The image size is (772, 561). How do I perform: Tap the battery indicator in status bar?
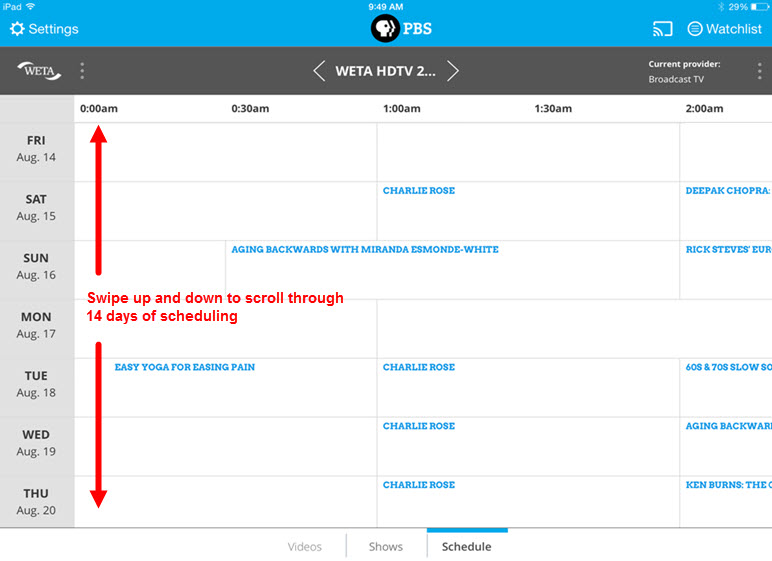click(x=759, y=7)
